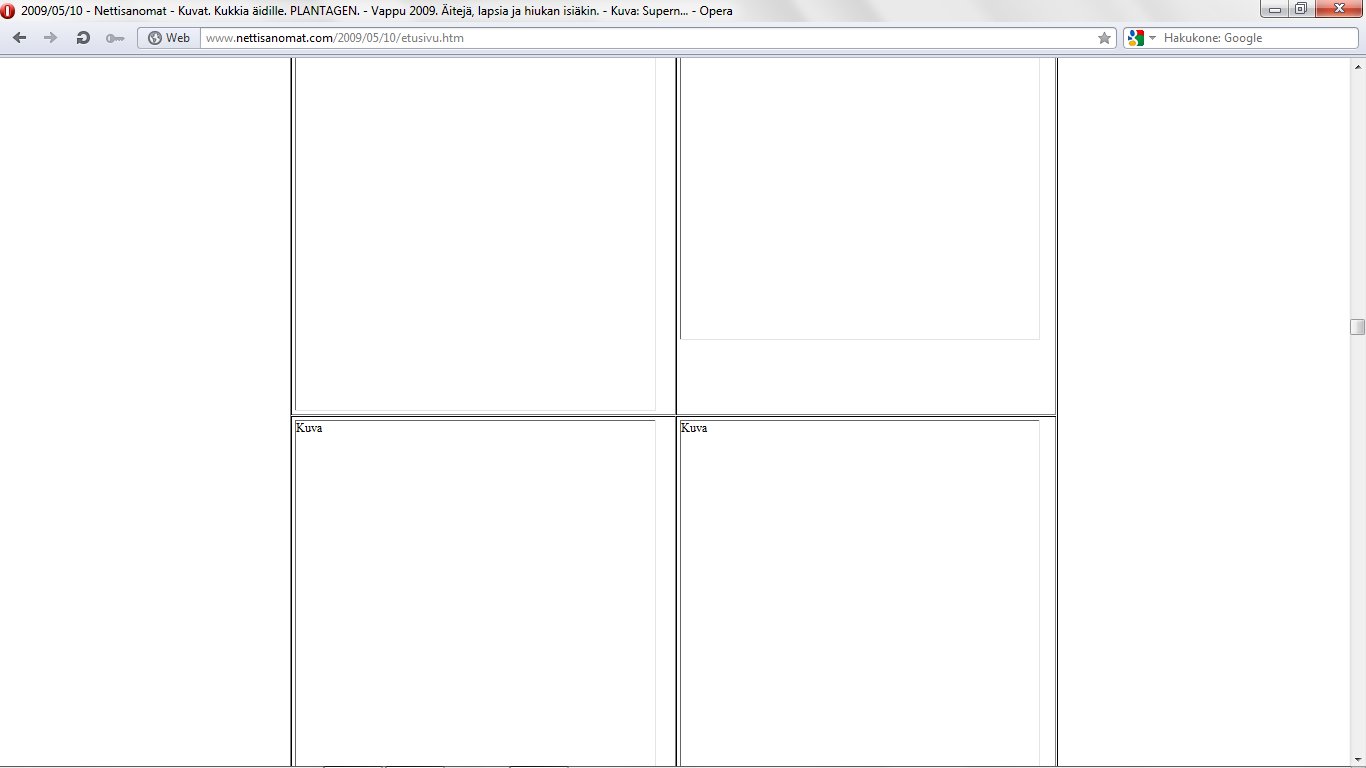1366x768 pixels.
Task: Click the nettisanomat.com address field
Action: 640,38
